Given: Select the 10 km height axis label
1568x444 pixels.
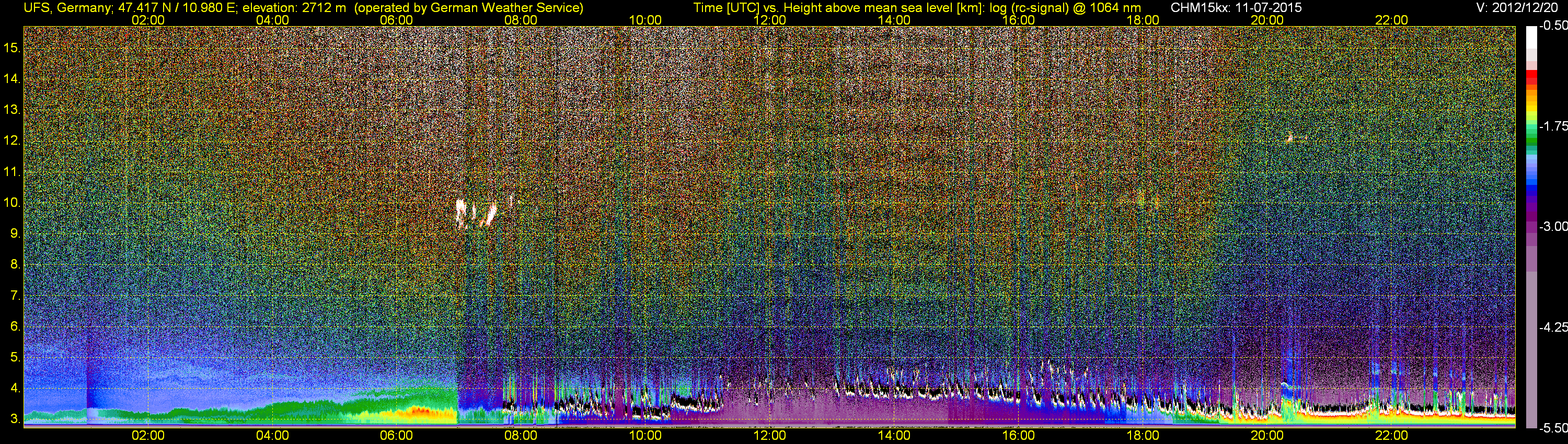Looking at the screenshot, I should (x=12, y=203).
